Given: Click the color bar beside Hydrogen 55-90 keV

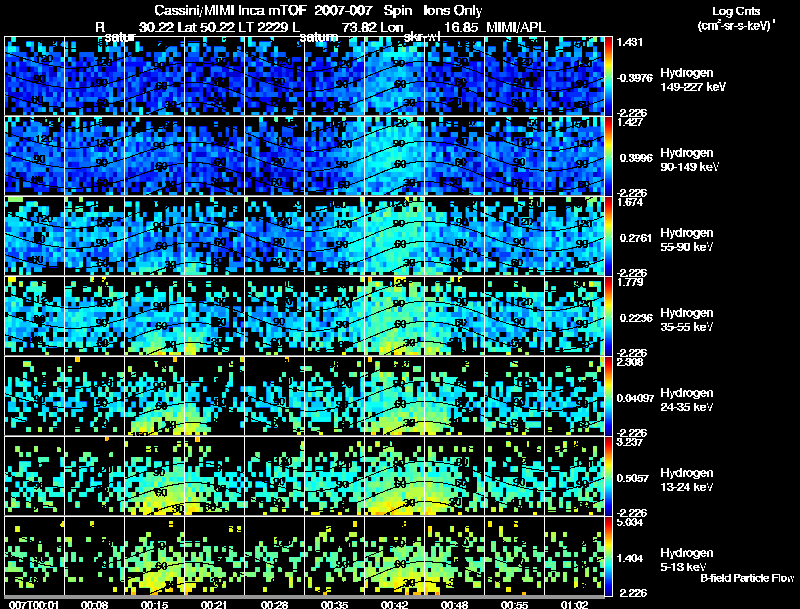Looking at the screenshot, I should point(608,236).
